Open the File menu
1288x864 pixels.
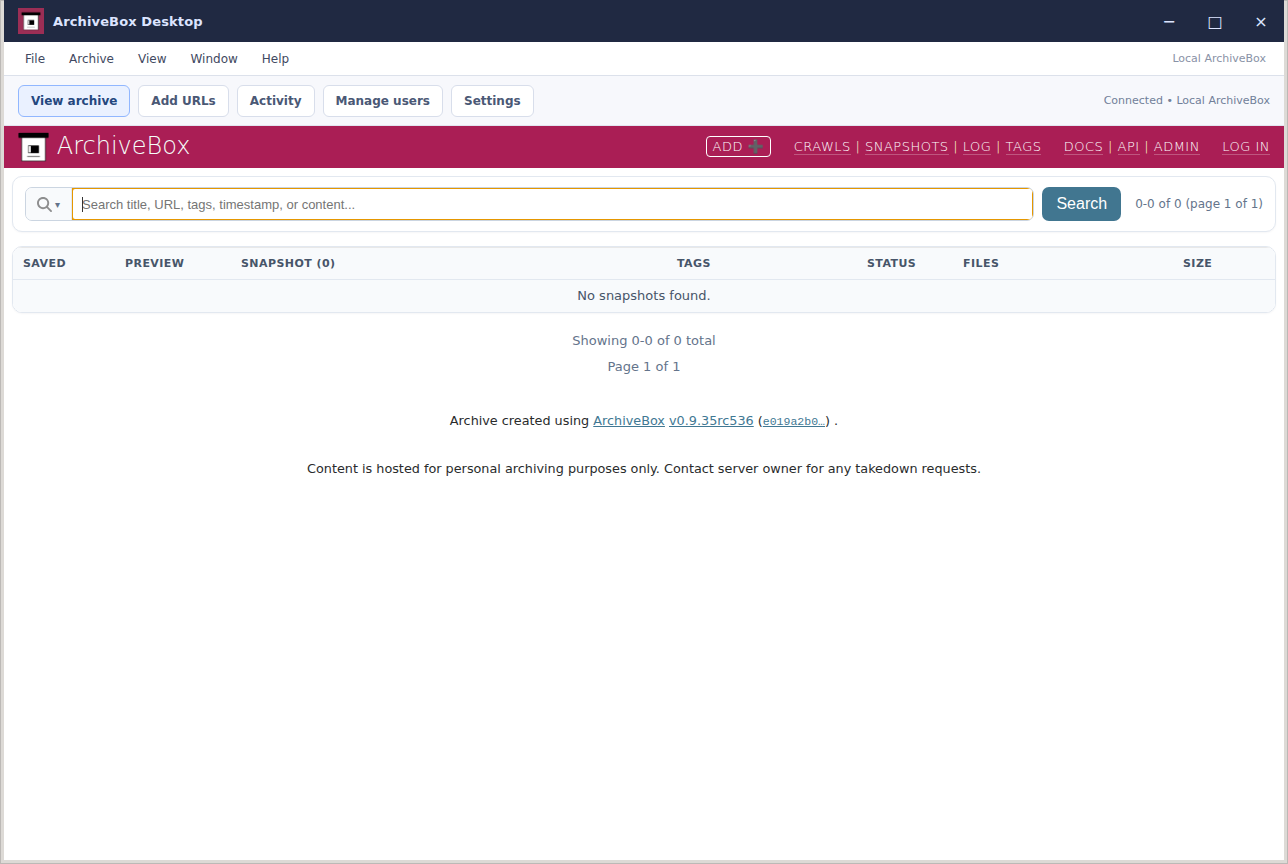35,59
